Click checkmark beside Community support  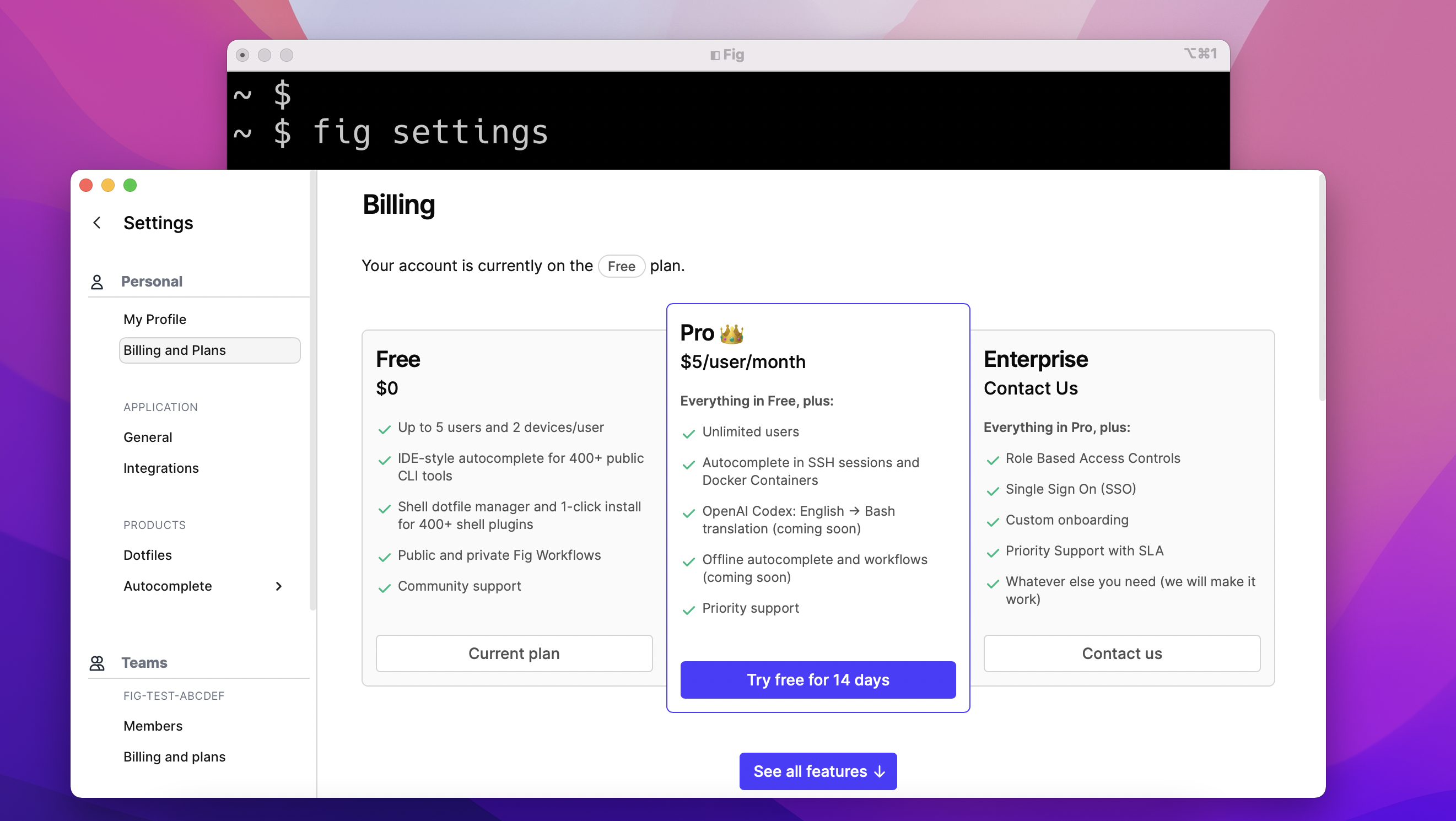[384, 587]
